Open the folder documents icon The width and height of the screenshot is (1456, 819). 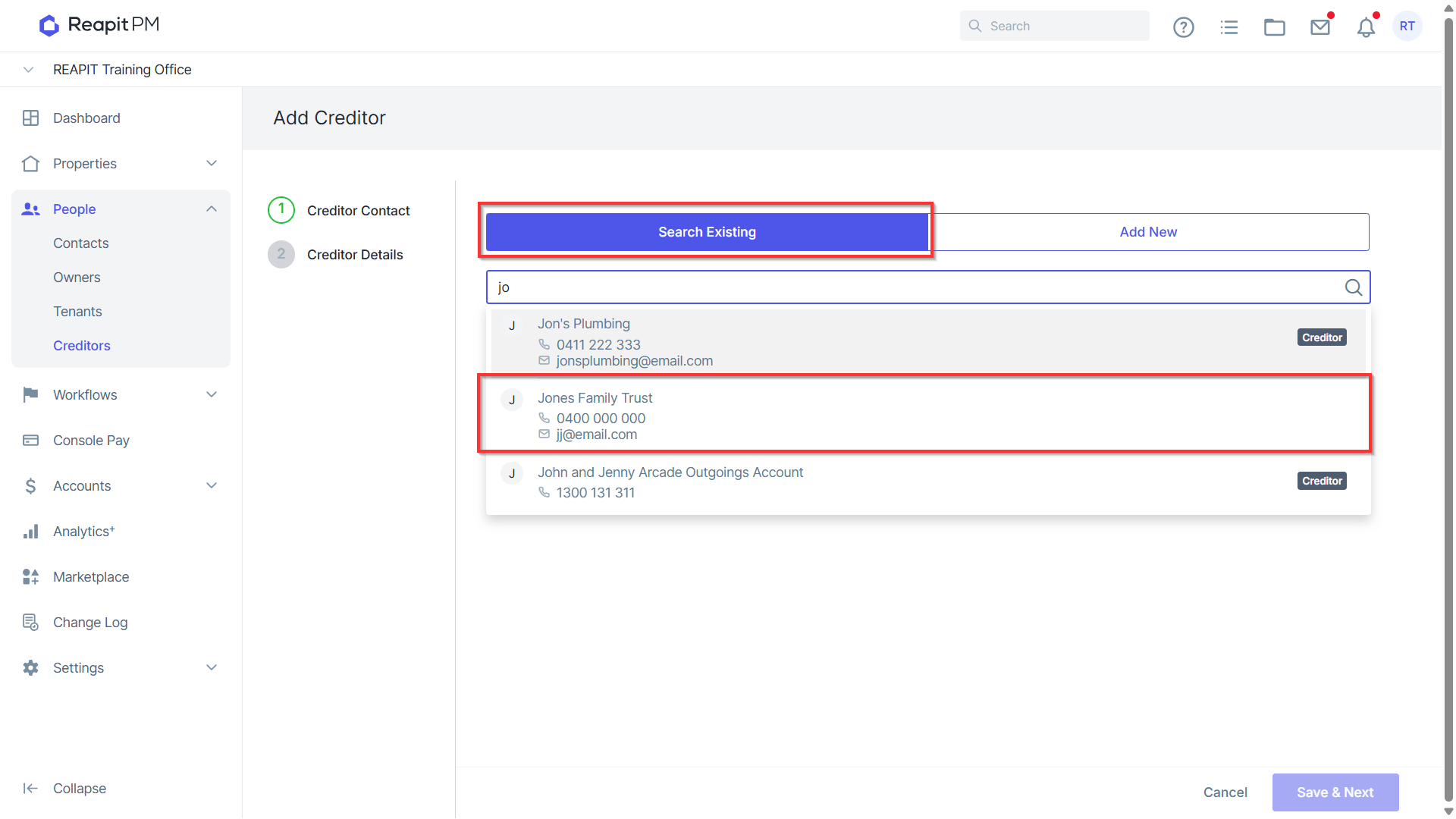coord(1275,27)
